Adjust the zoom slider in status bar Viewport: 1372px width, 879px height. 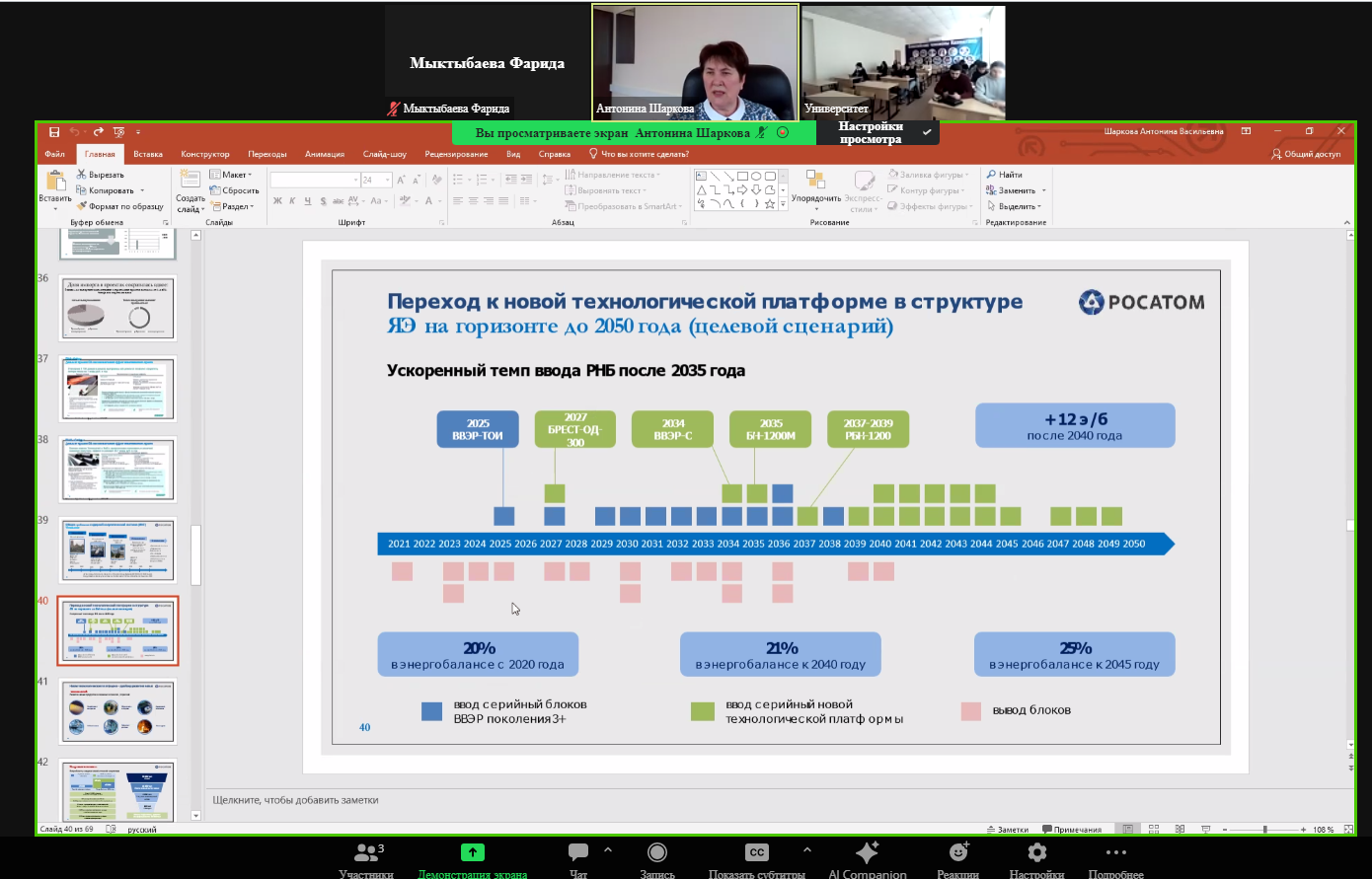tap(1265, 830)
